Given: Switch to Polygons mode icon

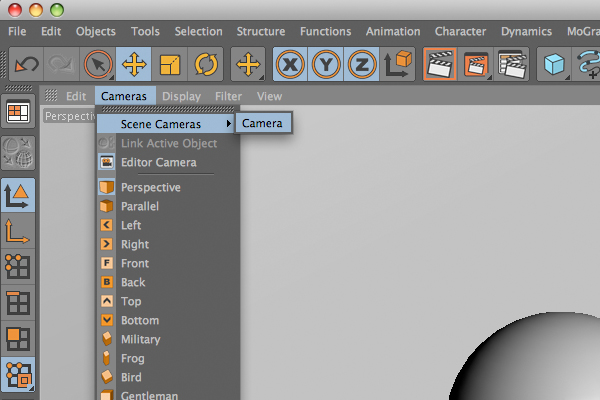Looking at the screenshot, I should pyautogui.click(x=18, y=338).
